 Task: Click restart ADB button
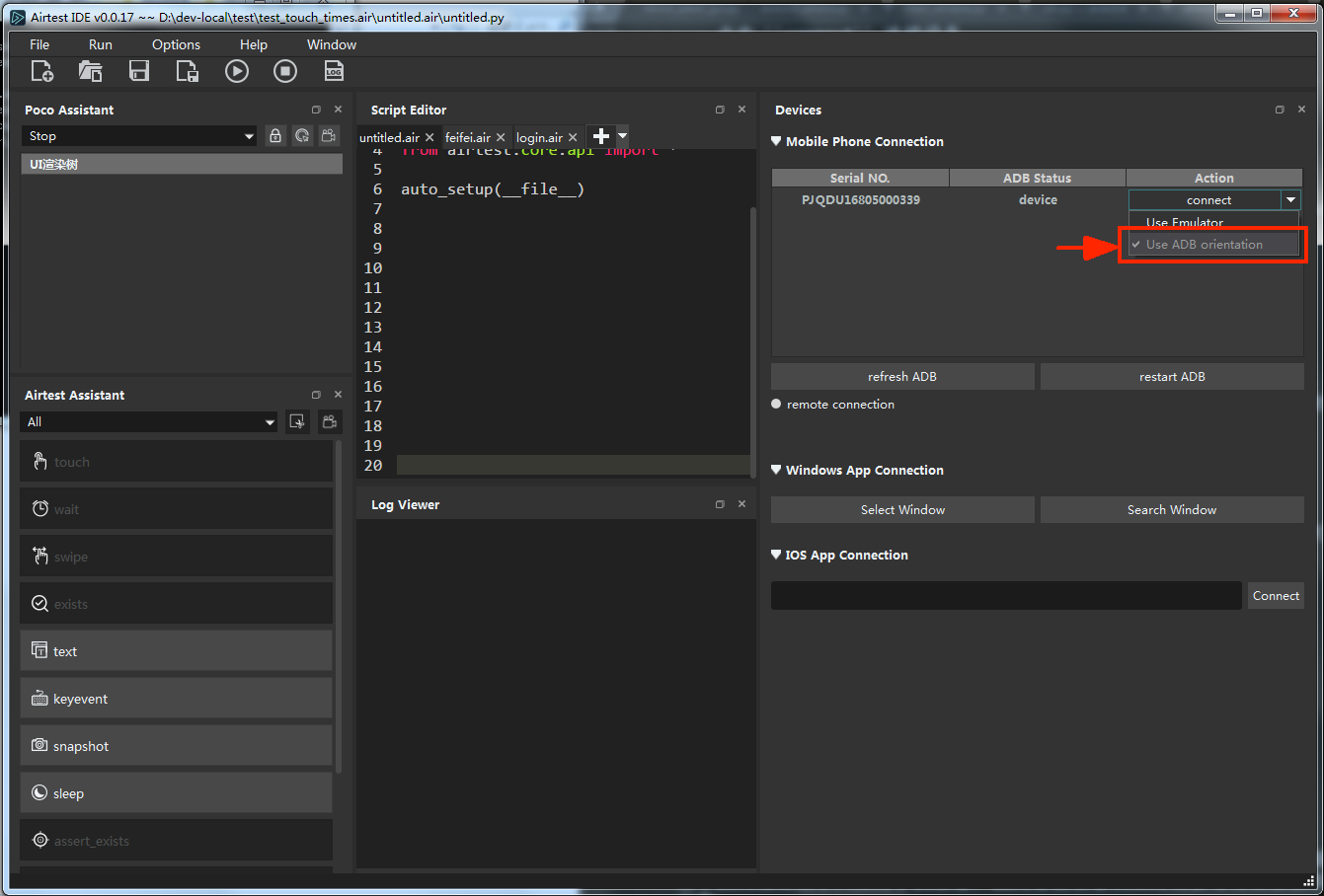[1172, 376]
